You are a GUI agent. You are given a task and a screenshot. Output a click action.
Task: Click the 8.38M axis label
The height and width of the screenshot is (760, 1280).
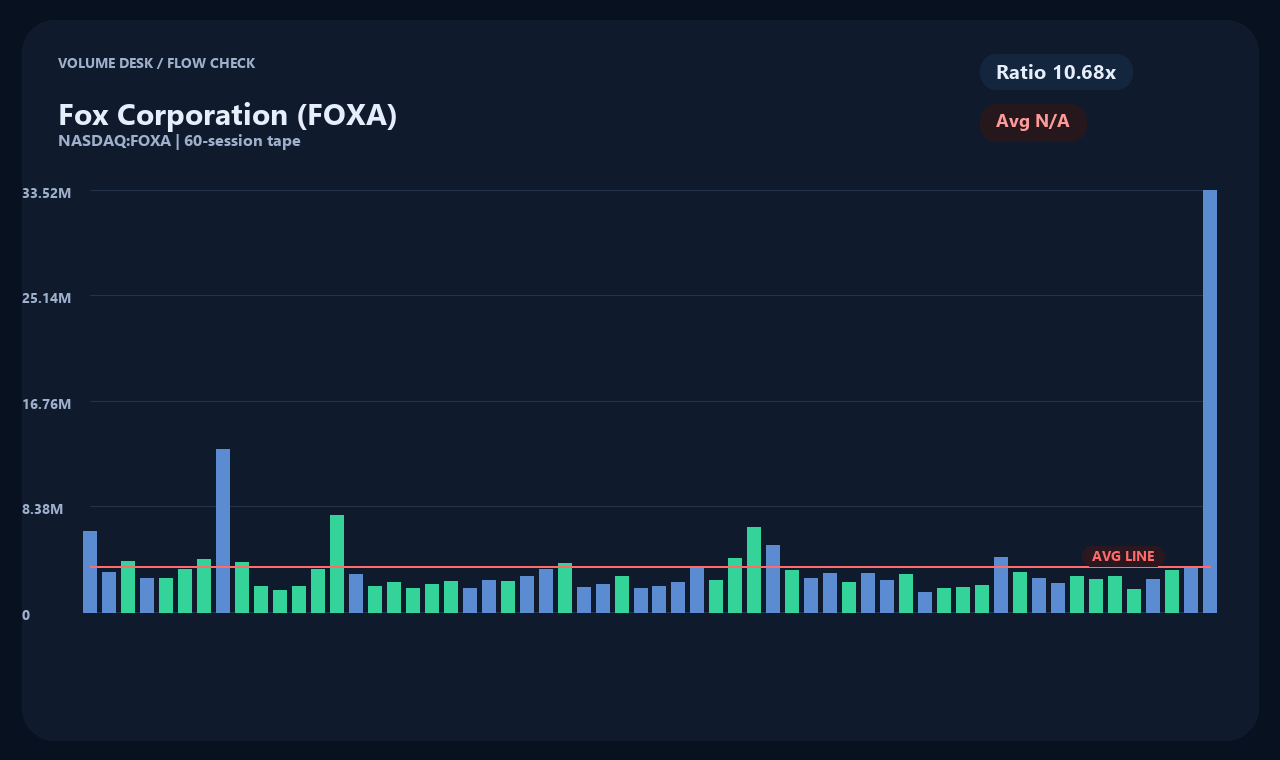point(43,509)
